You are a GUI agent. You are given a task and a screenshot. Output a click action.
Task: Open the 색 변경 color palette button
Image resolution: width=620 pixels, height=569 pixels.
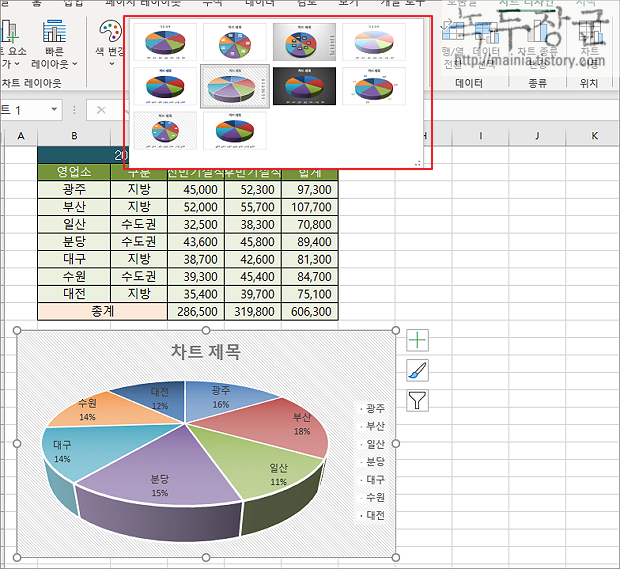tap(110, 43)
